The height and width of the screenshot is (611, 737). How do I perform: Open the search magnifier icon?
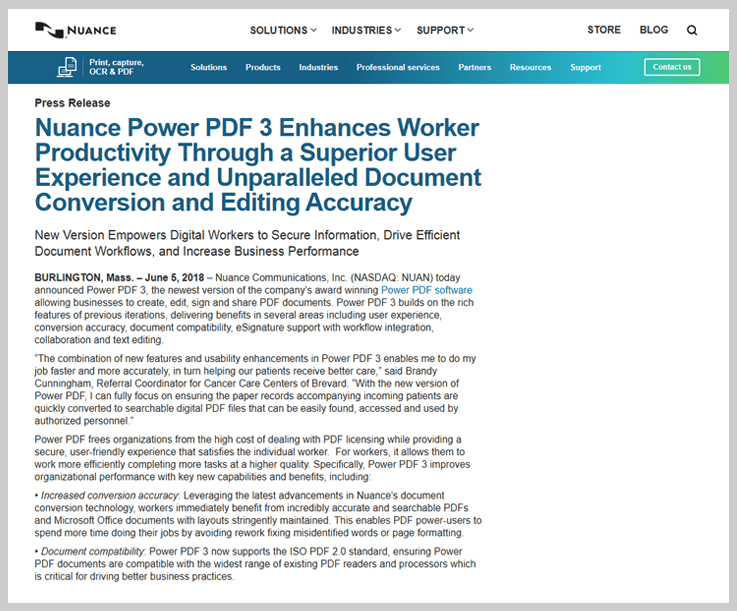[x=691, y=30]
